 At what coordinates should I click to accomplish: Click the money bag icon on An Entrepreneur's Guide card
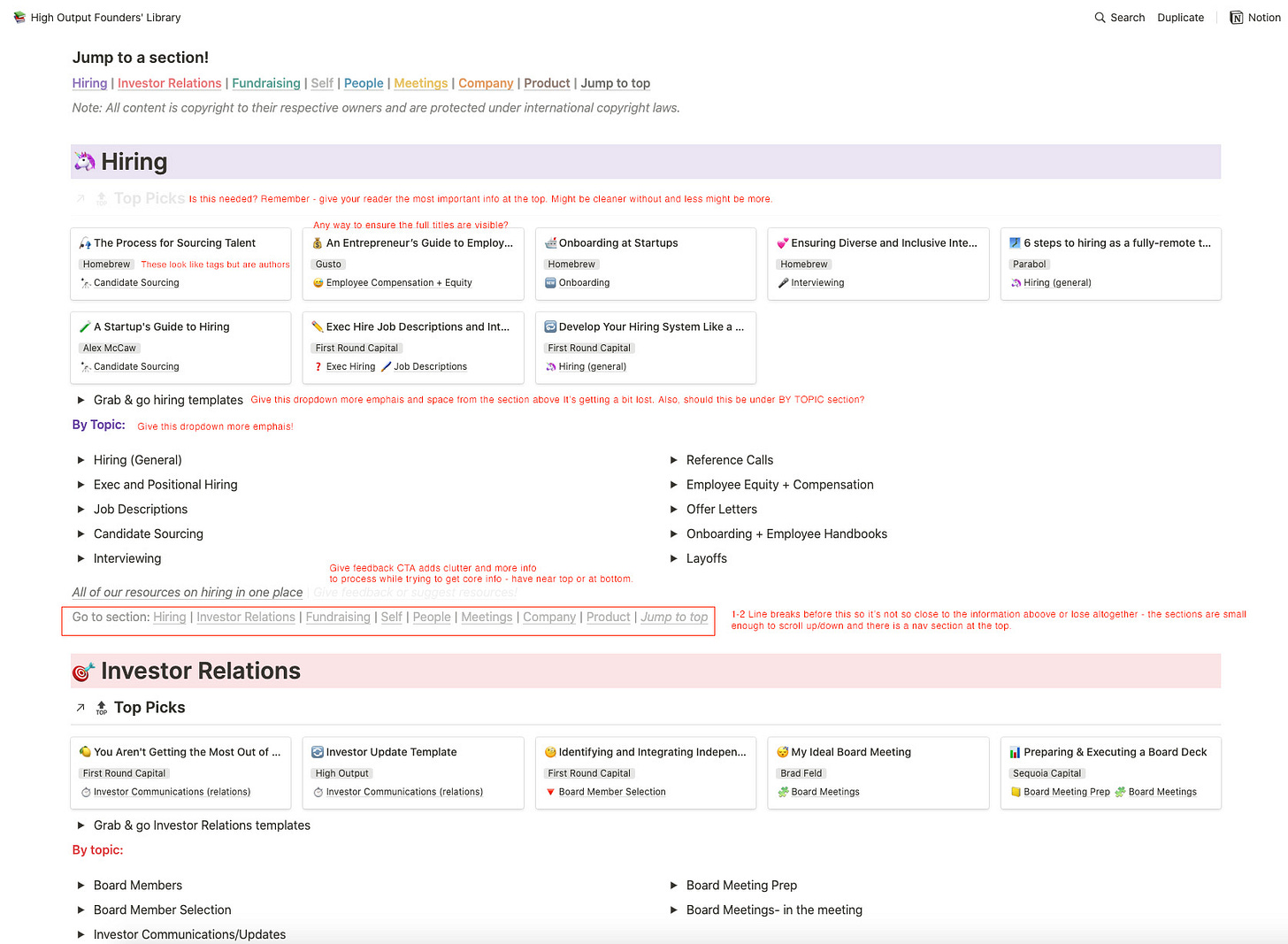pos(318,243)
